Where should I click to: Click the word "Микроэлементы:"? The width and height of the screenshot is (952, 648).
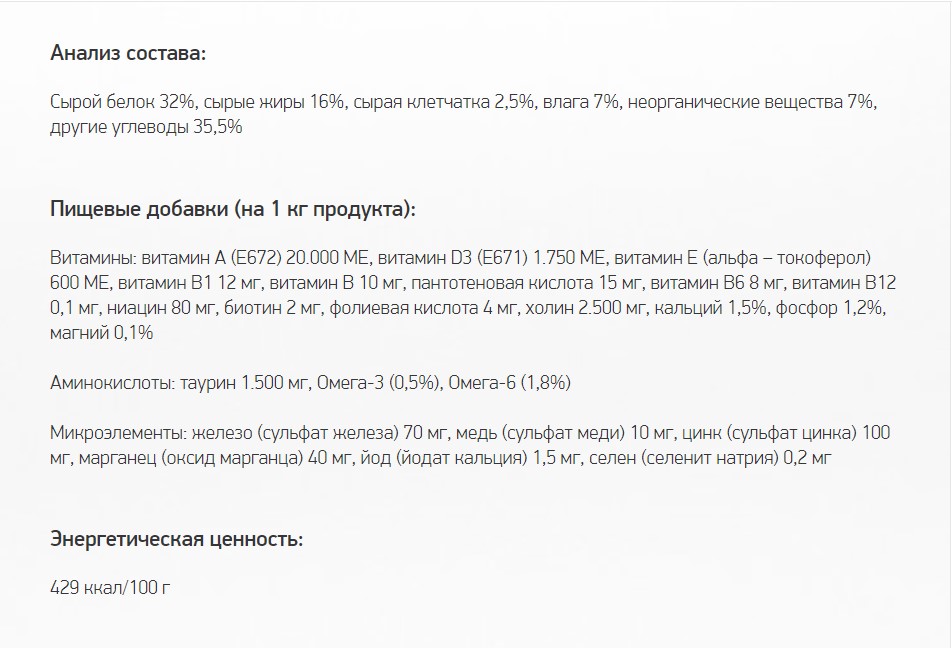114,433
